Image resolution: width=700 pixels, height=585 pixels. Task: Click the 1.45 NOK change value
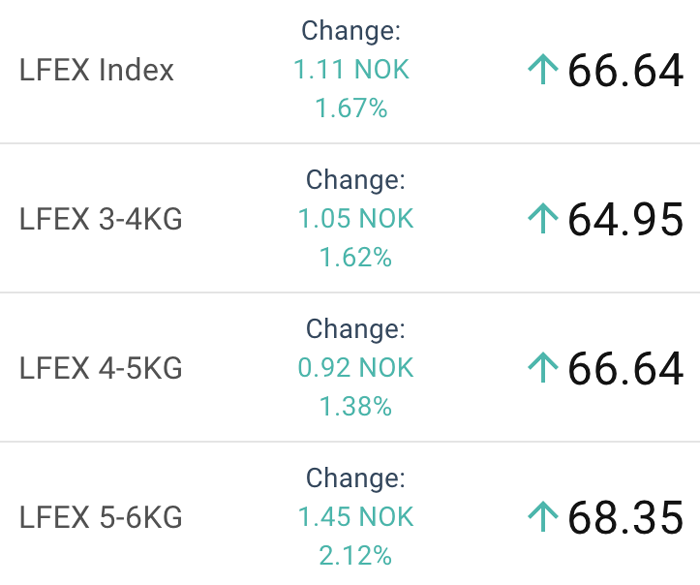point(356,517)
